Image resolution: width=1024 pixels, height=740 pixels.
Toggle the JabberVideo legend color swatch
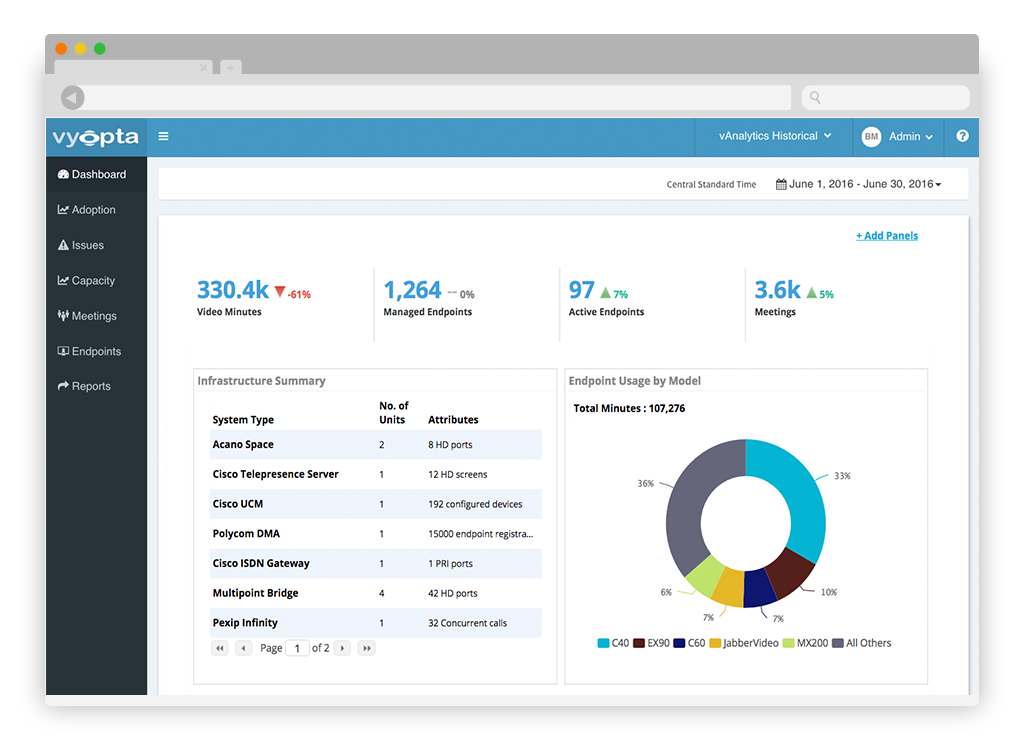click(x=715, y=643)
